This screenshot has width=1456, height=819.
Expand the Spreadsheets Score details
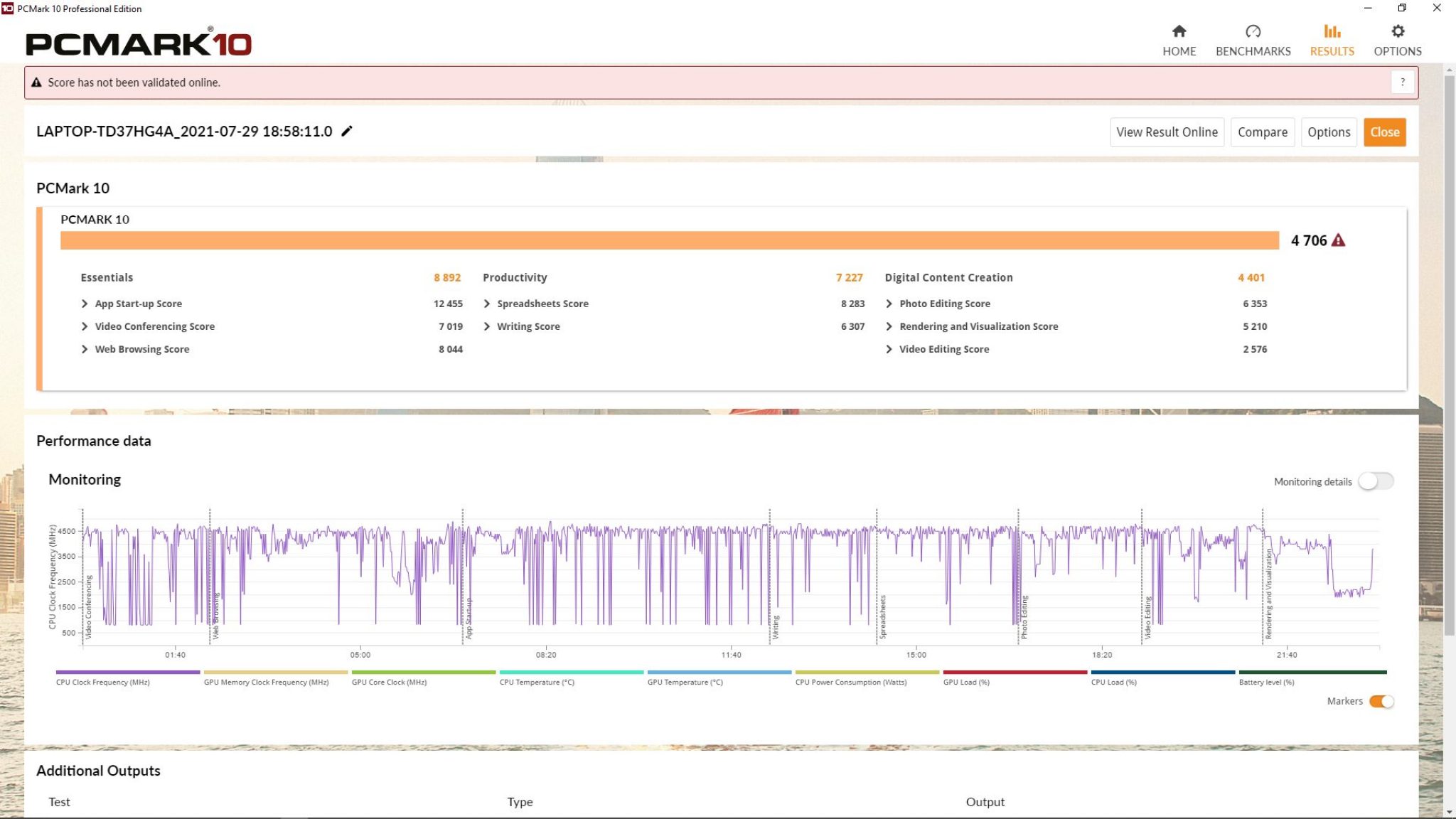[x=487, y=303]
